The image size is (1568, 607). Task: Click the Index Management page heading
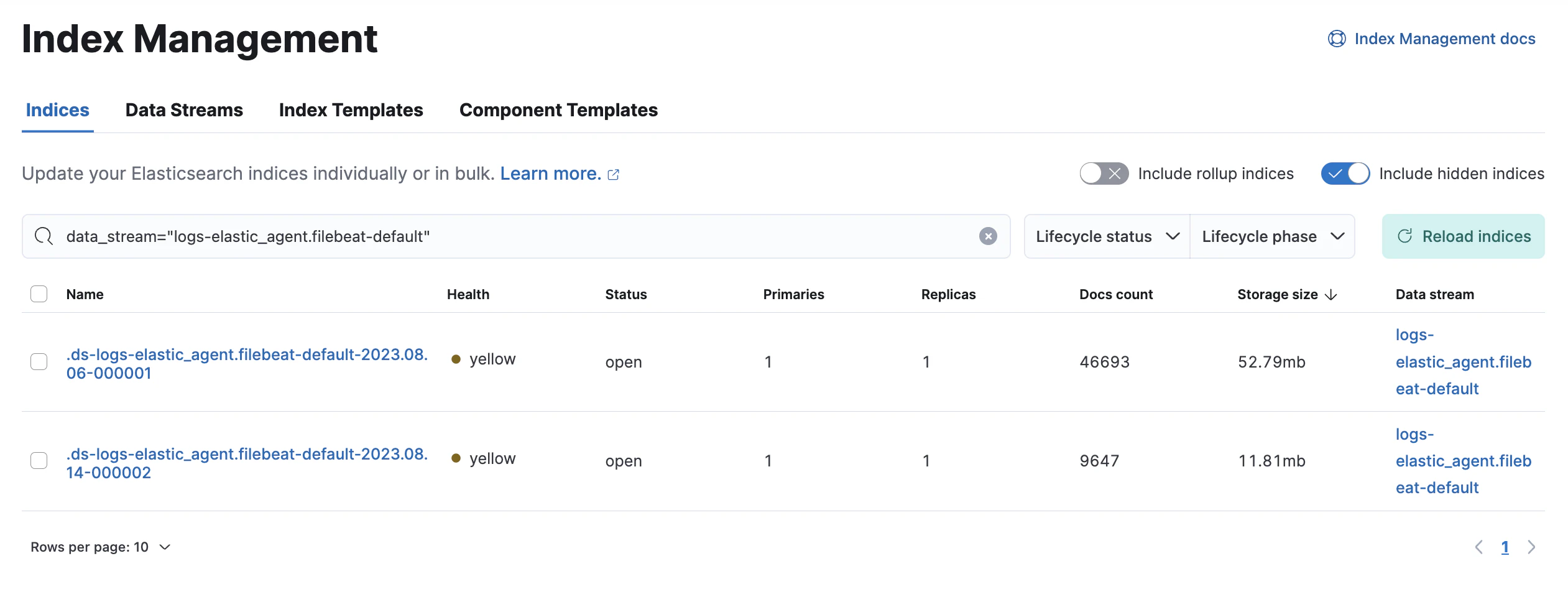tap(200, 39)
